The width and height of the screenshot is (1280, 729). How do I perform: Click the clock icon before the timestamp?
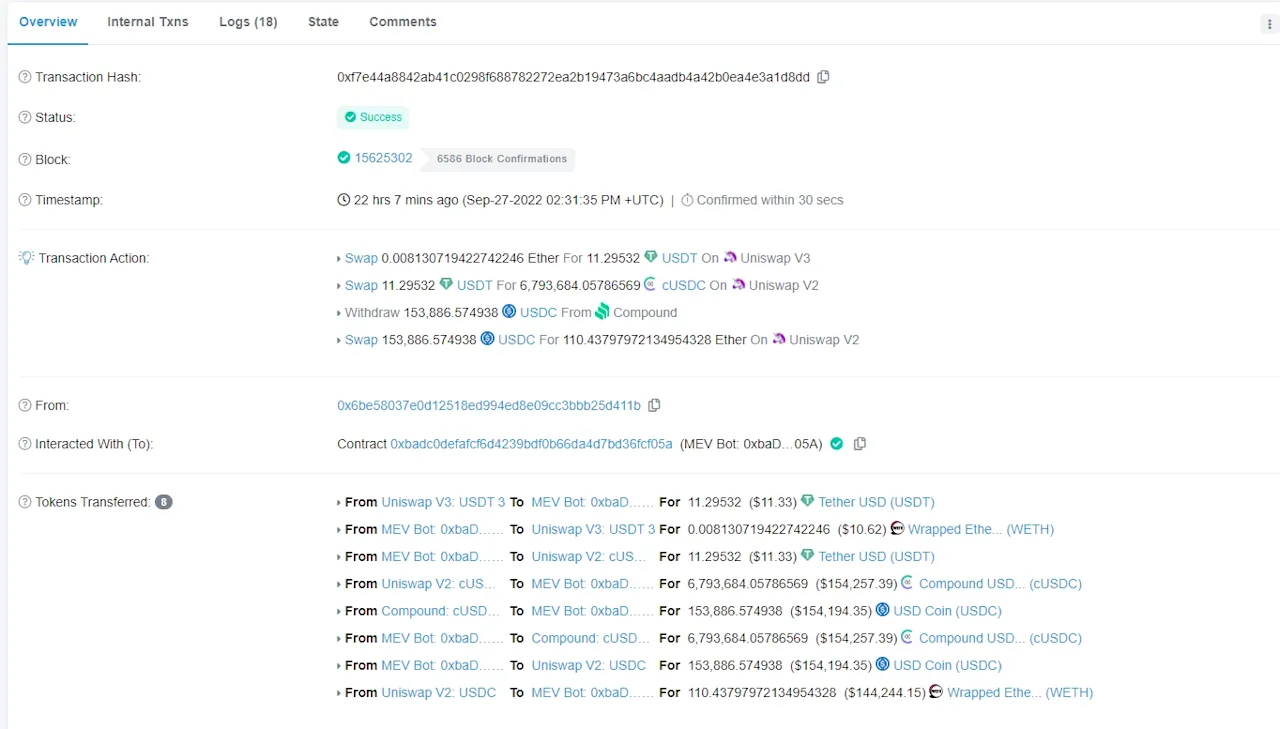tap(344, 200)
